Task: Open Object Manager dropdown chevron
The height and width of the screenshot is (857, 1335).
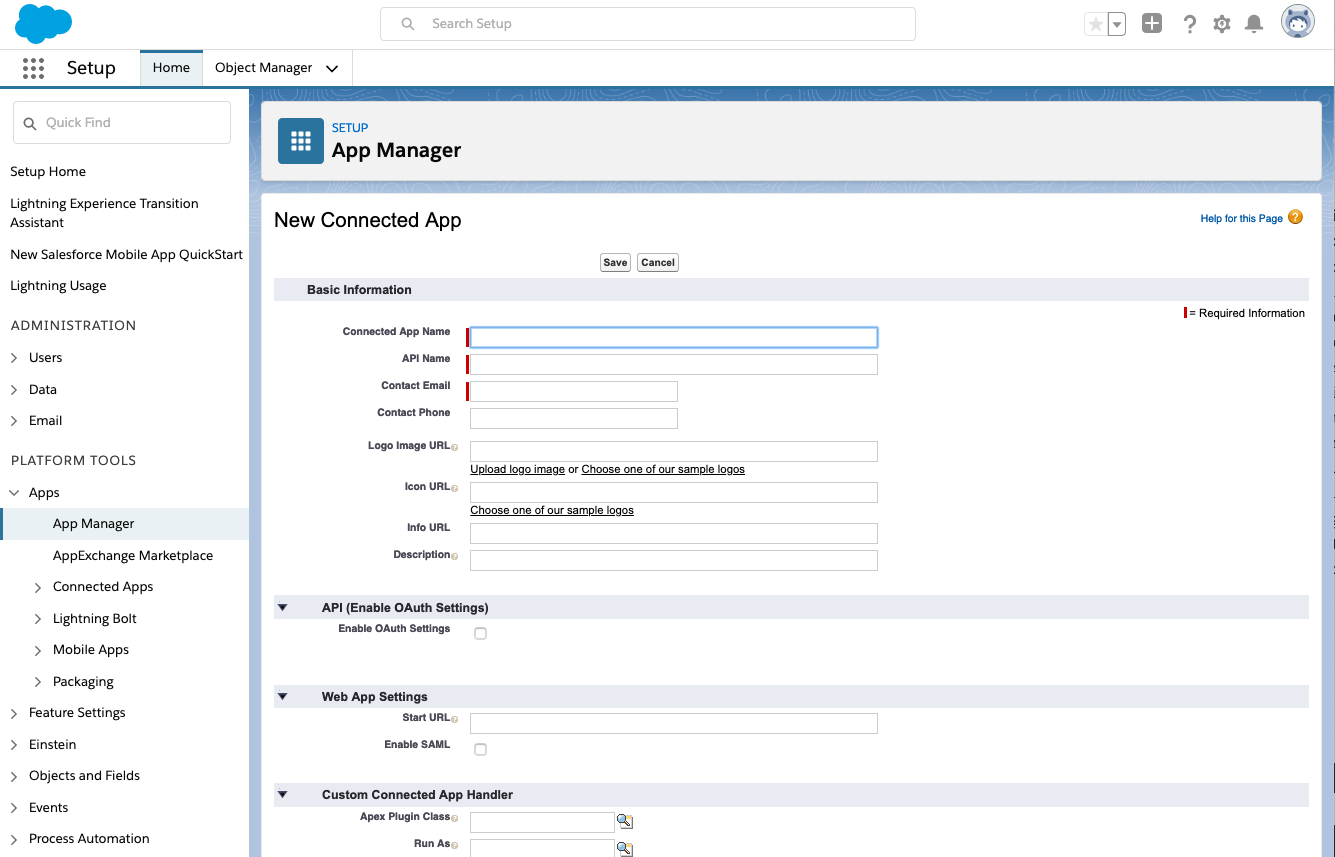Action: (332, 69)
